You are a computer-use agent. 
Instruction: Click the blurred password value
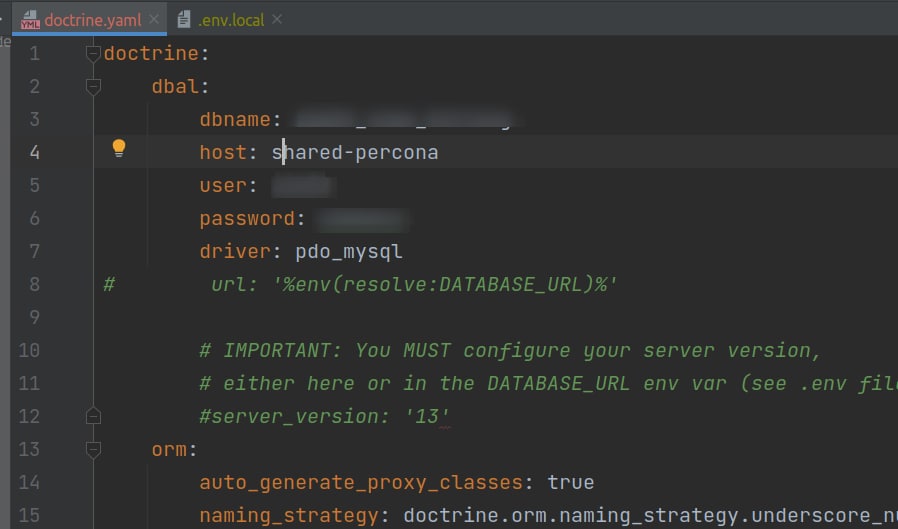tap(362, 220)
